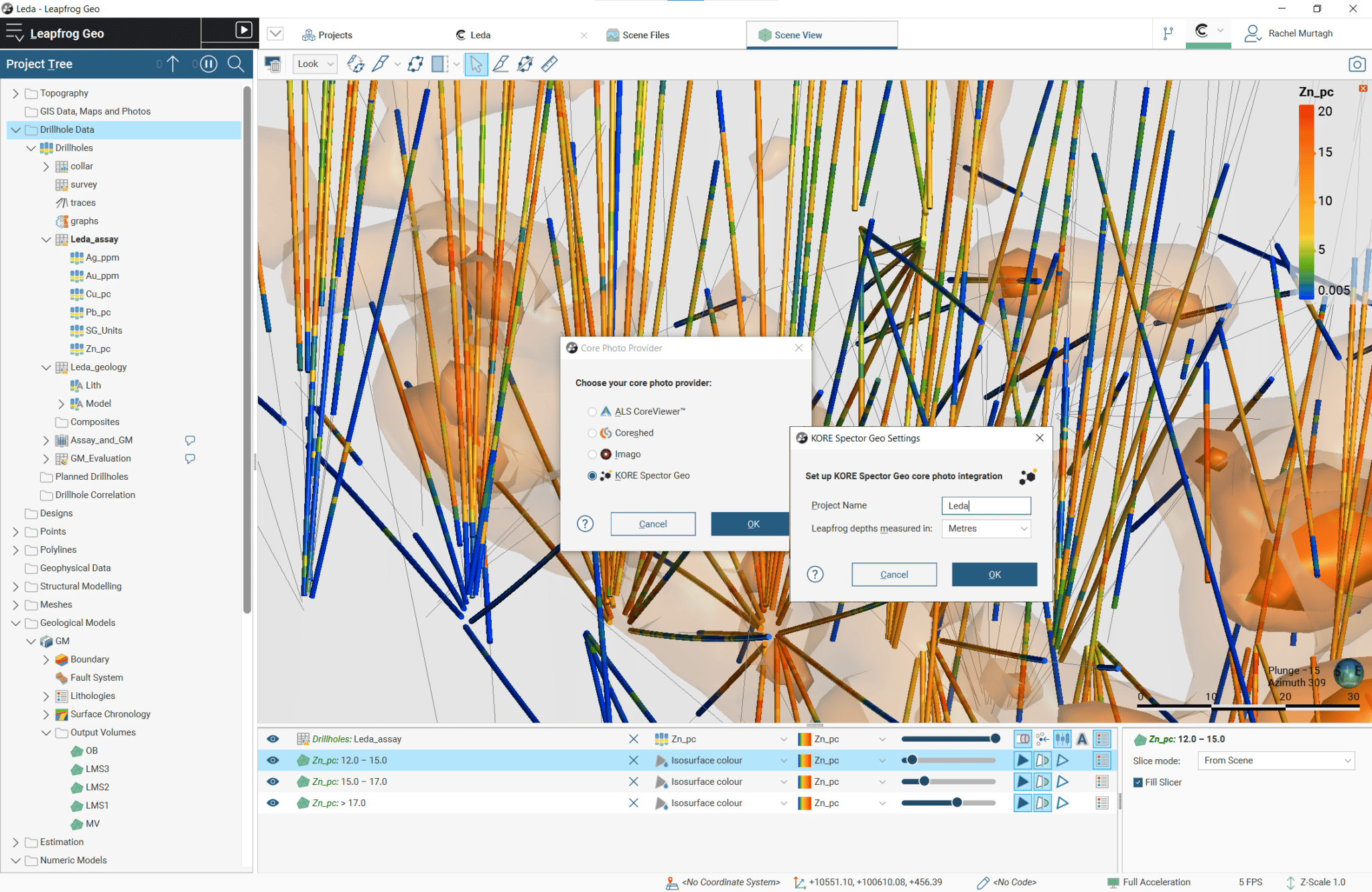
Task: Click the Z-Scale 1.0 status item
Action: point(1316,882)
